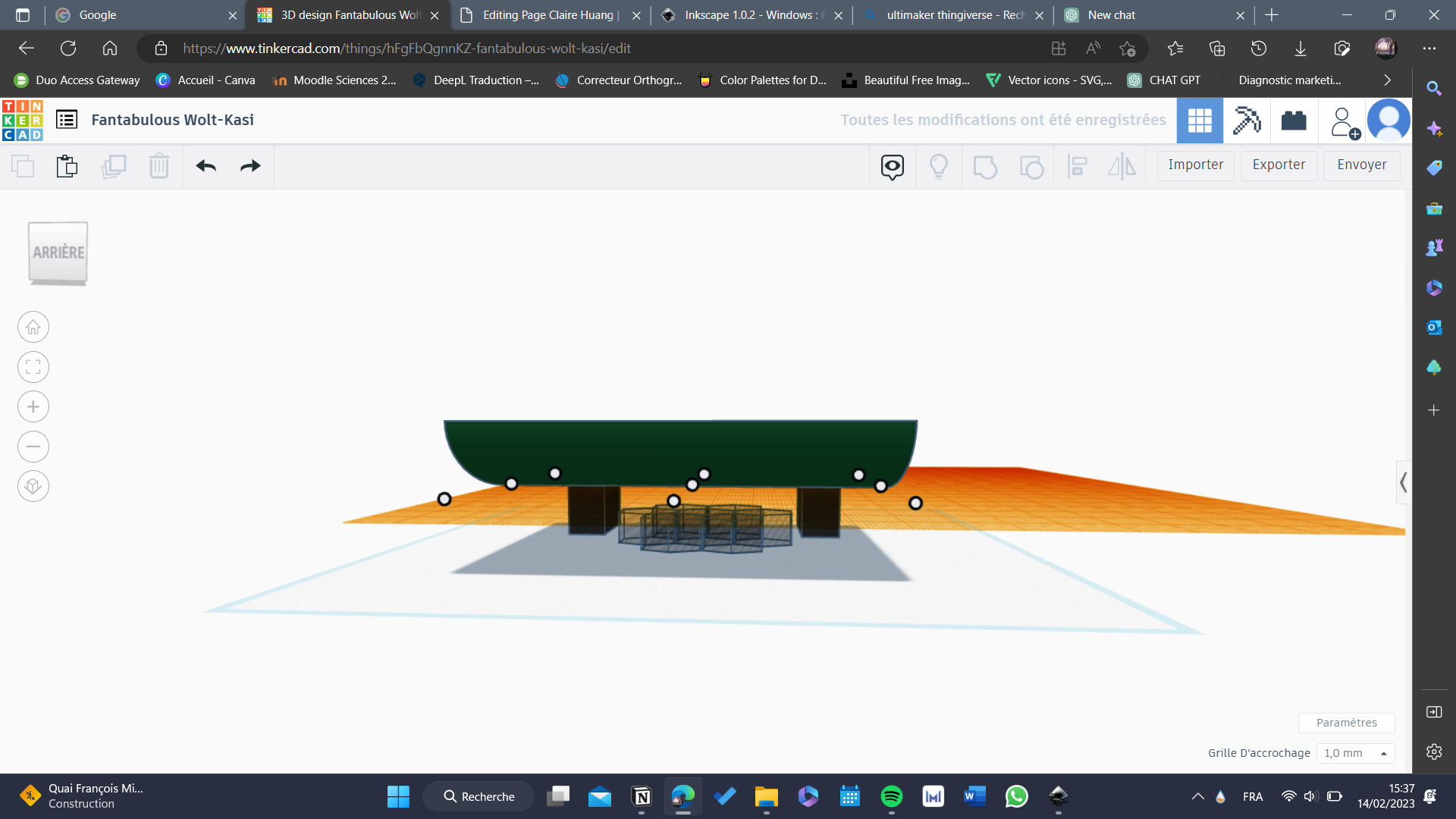1456x819 pixels.
Task: Click the Exporter button
Action: (x=1279, y=165)
